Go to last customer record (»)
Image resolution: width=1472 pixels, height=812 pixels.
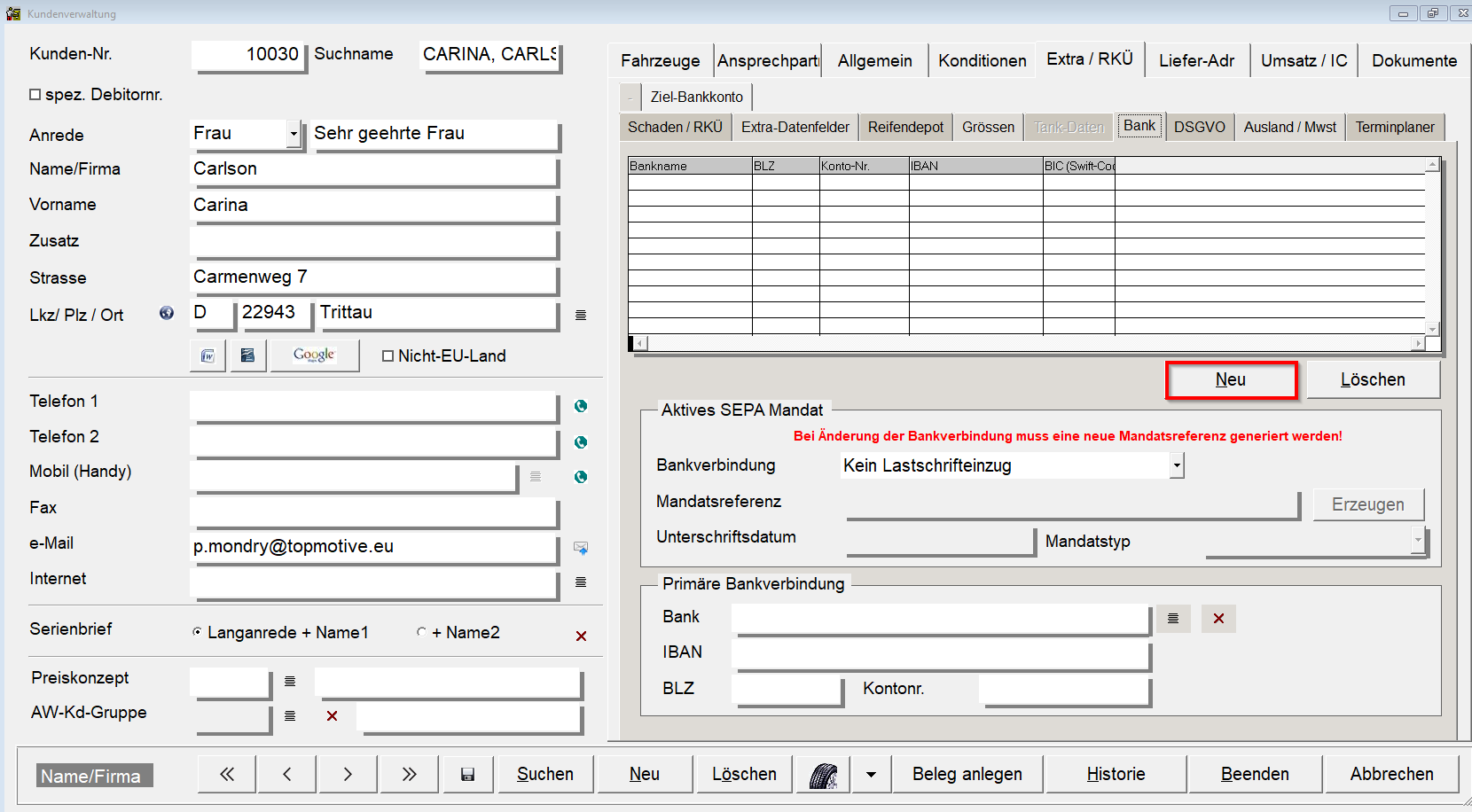coord(409,774)
